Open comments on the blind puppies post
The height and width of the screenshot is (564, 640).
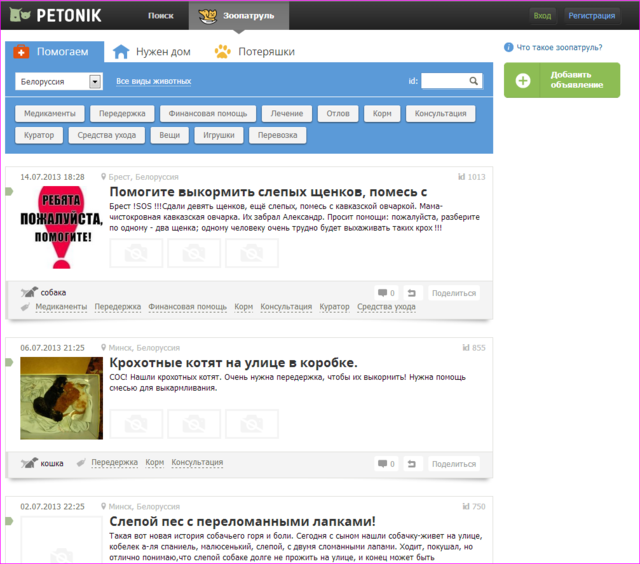click(x=385, y=293)
